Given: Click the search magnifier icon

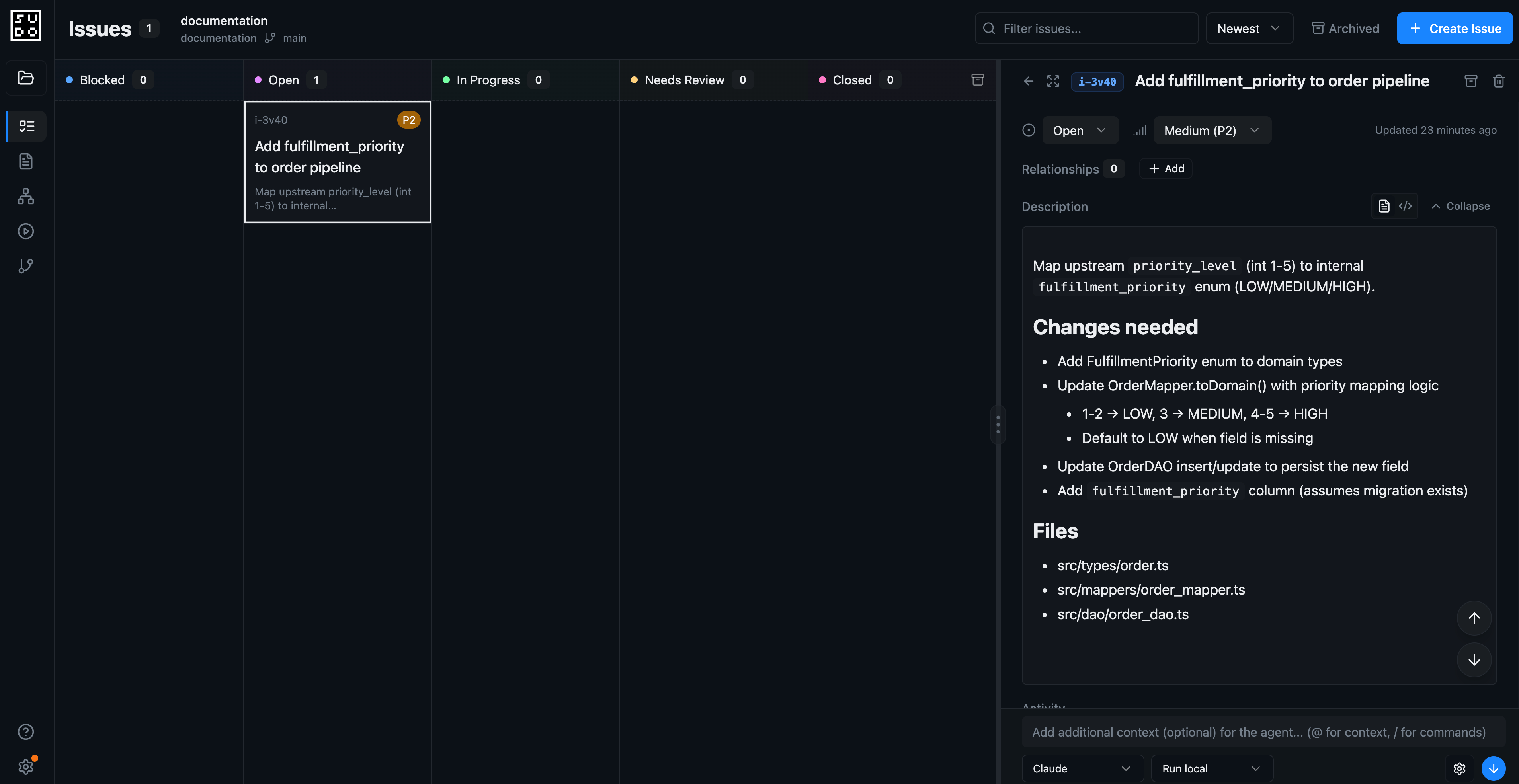Looking at the screenshot, I should coord(990,28).
